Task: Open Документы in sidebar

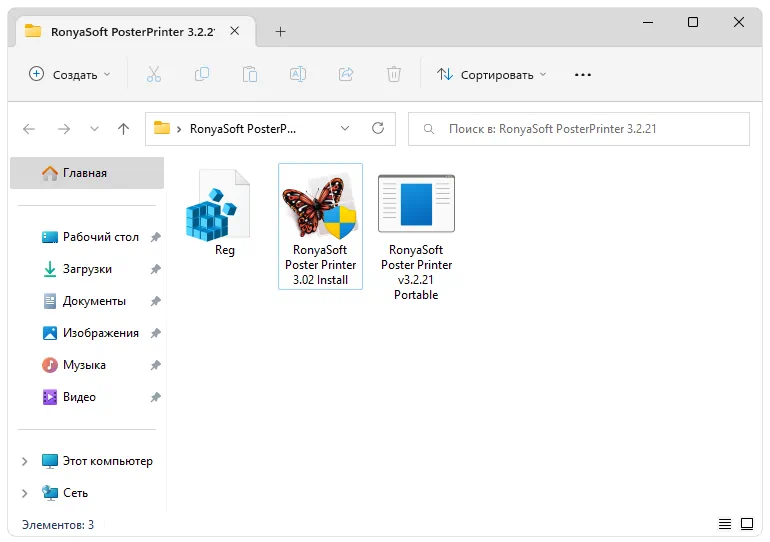Action: (x=94, y=301)
